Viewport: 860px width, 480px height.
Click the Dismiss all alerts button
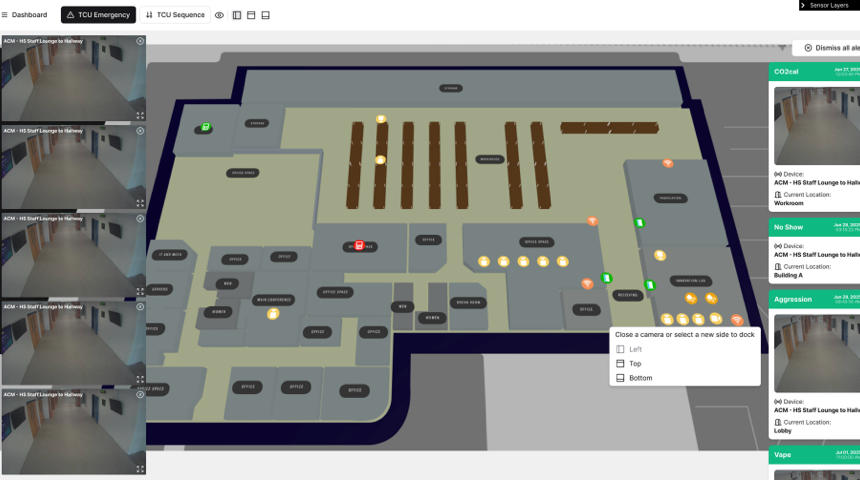(x=825, y=48)
